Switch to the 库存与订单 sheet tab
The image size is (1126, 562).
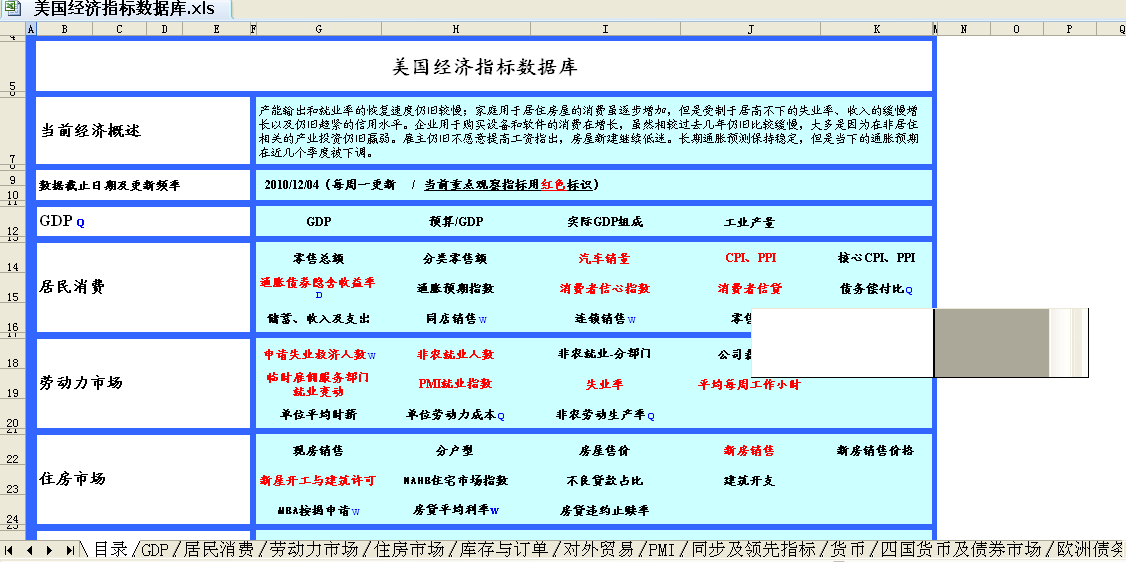tap(503, 550)
